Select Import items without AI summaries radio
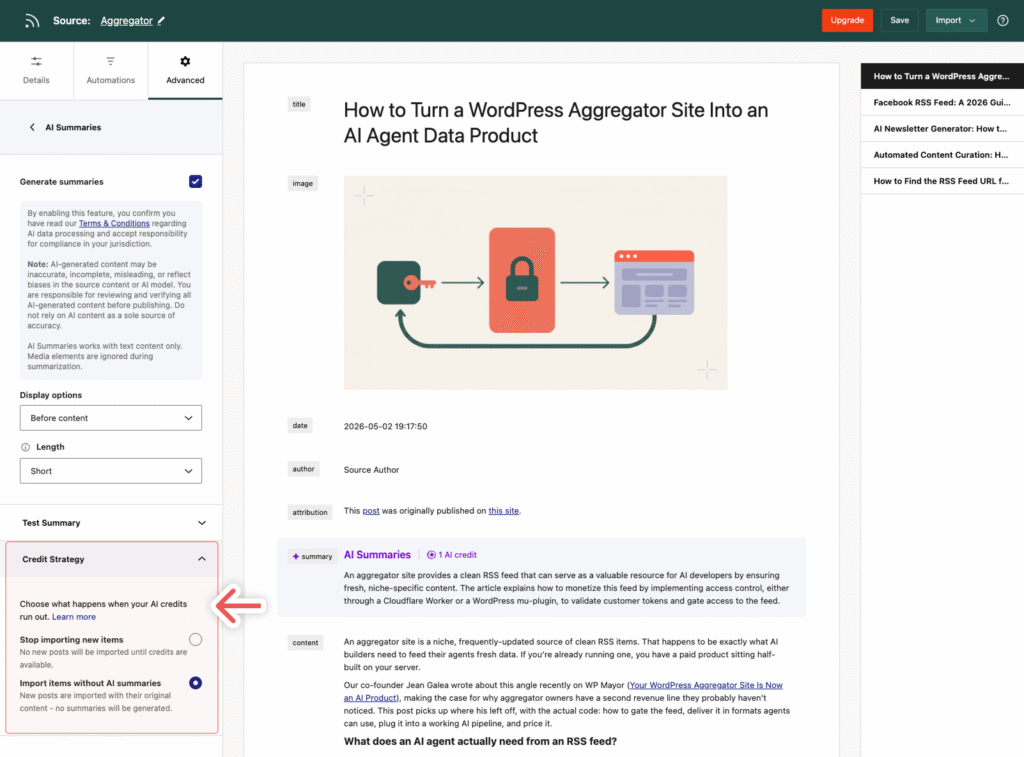Screen dimensions: 1024x757 pyautogui.click(x=195, y=683)
